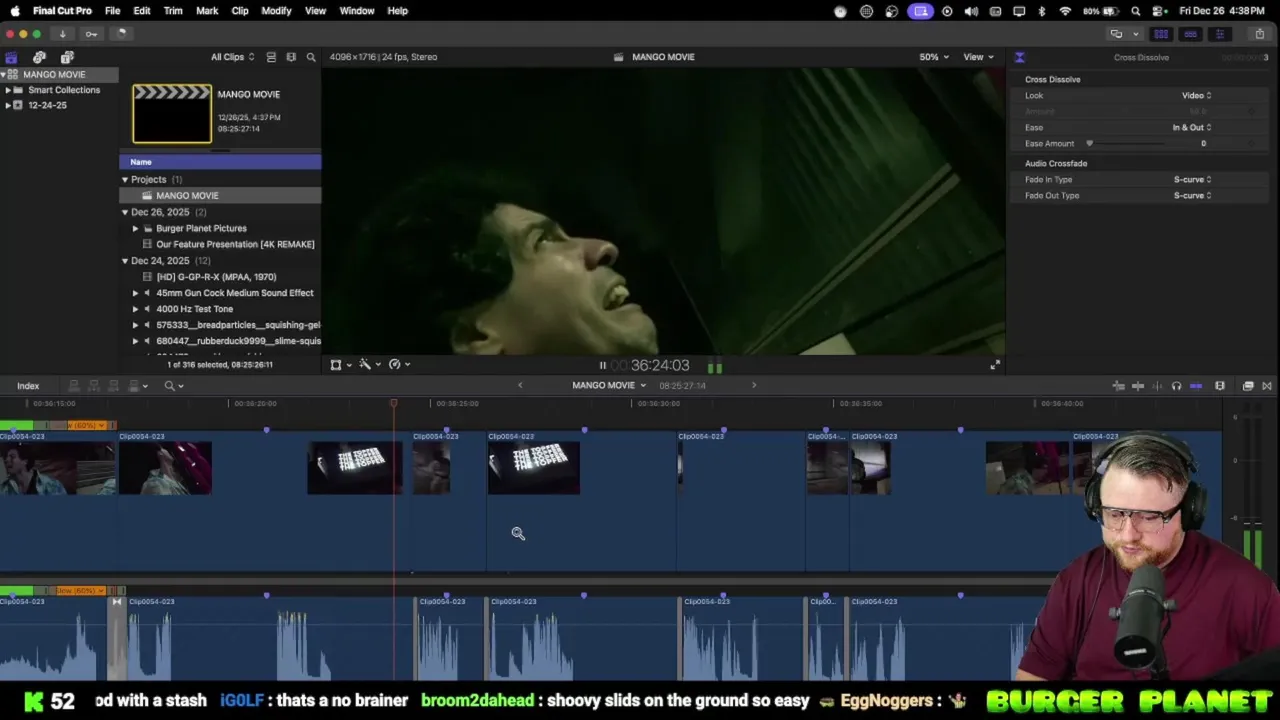Viewport: 1280px width, 720px height.
Task: Open the Import Media arrow button
Action: (x=63, y=34)
